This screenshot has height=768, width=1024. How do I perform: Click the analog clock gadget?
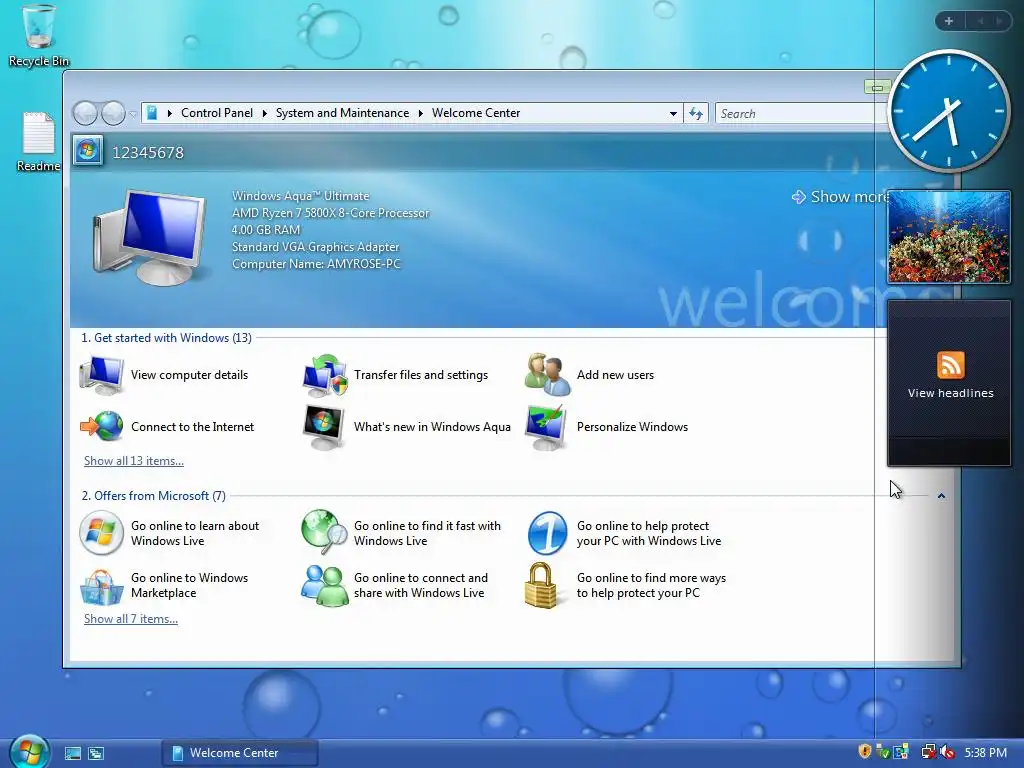(x=948, y=111)
